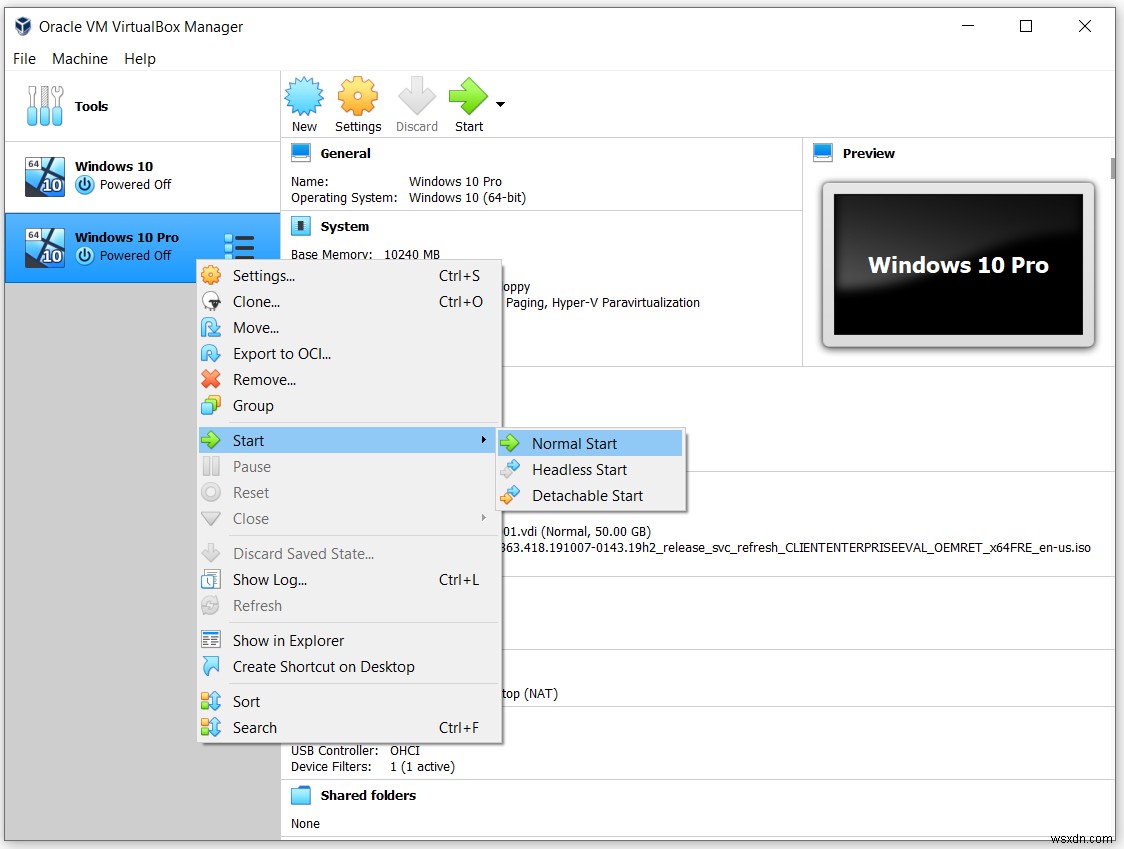Click the Tools section icon
Screen dimensions: 1124x849
click(x=44, y=105)
